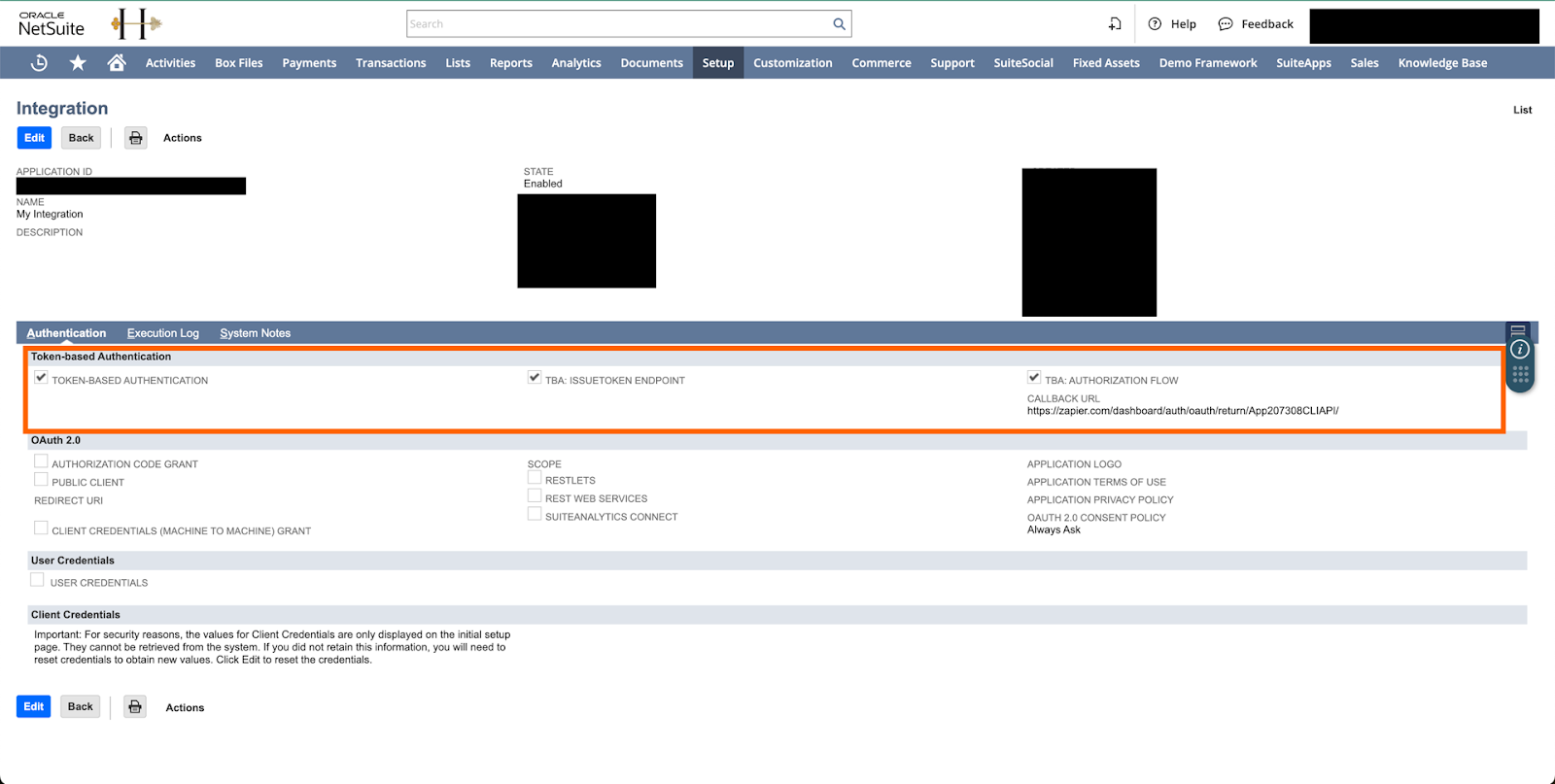Image resolution: width=1555 pixels, height=784 pixels.
Task: Open the Knowledge Base menu
Action: (1443, 63)
